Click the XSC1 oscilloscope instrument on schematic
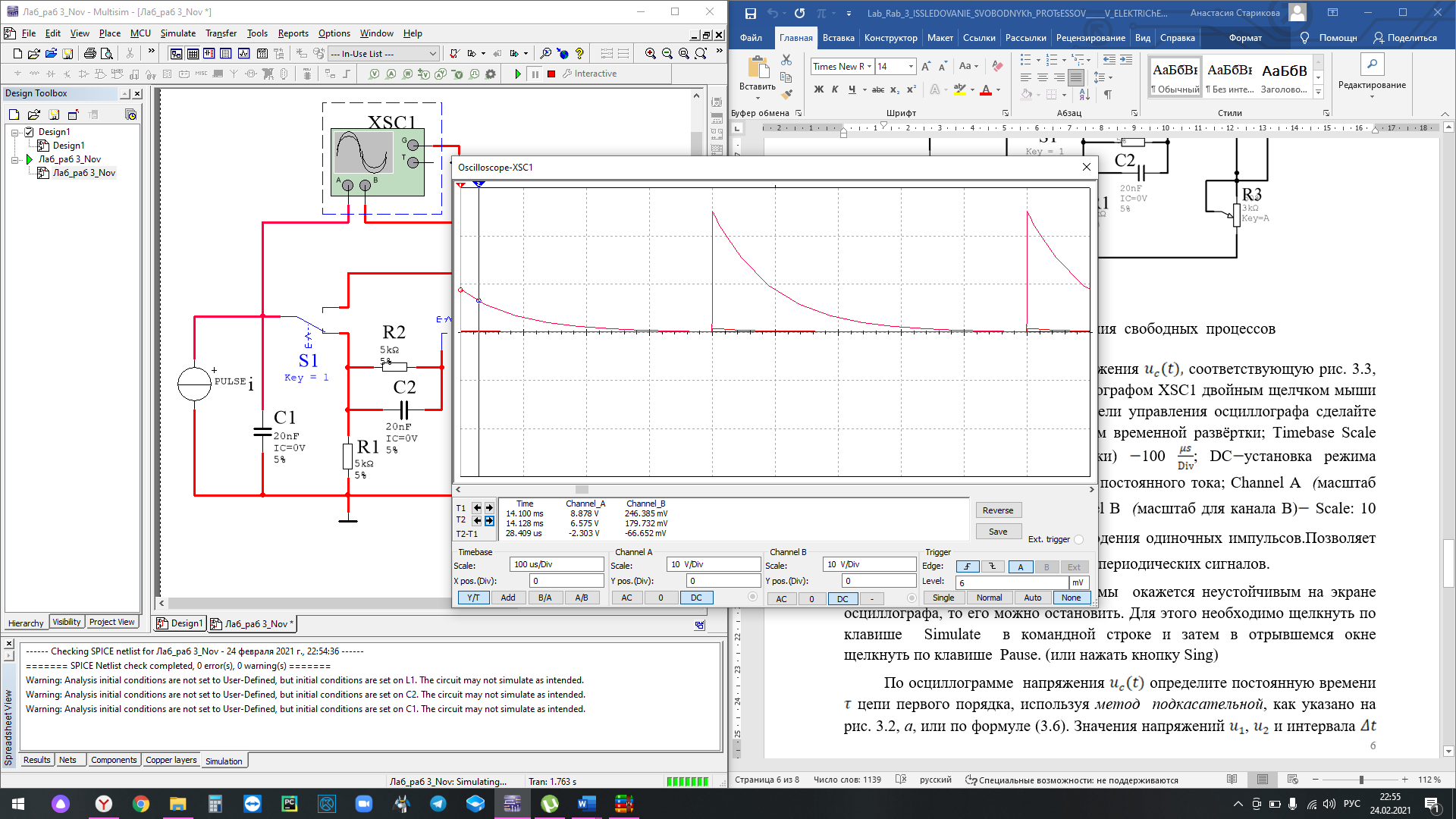 pos(378,162)
